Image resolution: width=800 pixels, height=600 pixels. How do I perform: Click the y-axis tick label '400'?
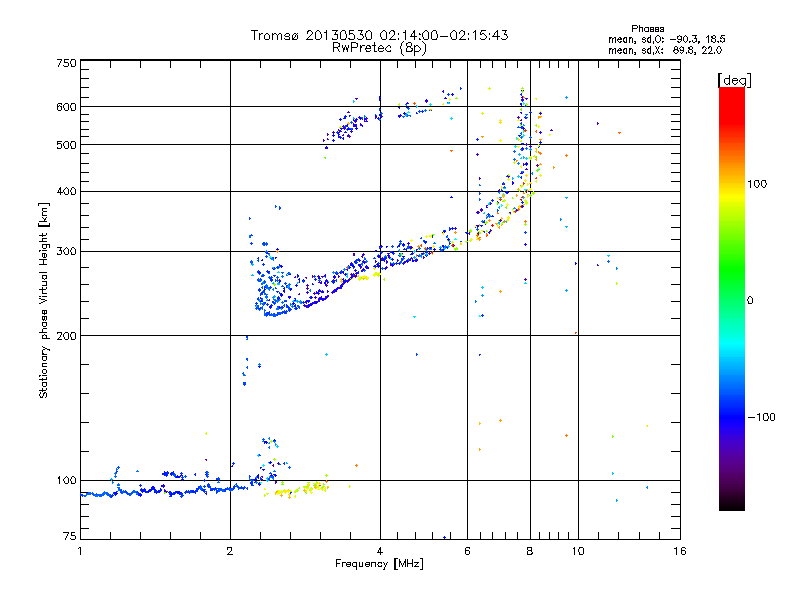[x=66, y=191]
